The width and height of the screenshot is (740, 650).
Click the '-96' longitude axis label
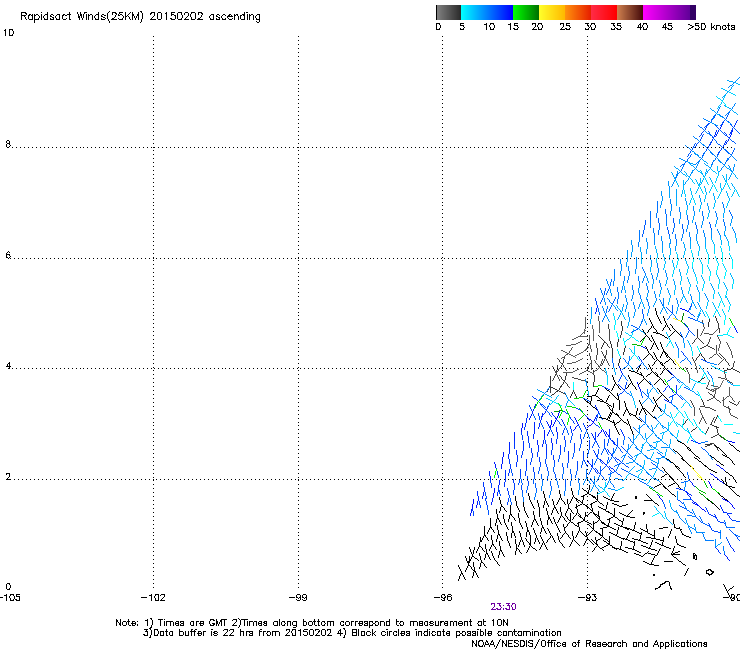(443, 598)
